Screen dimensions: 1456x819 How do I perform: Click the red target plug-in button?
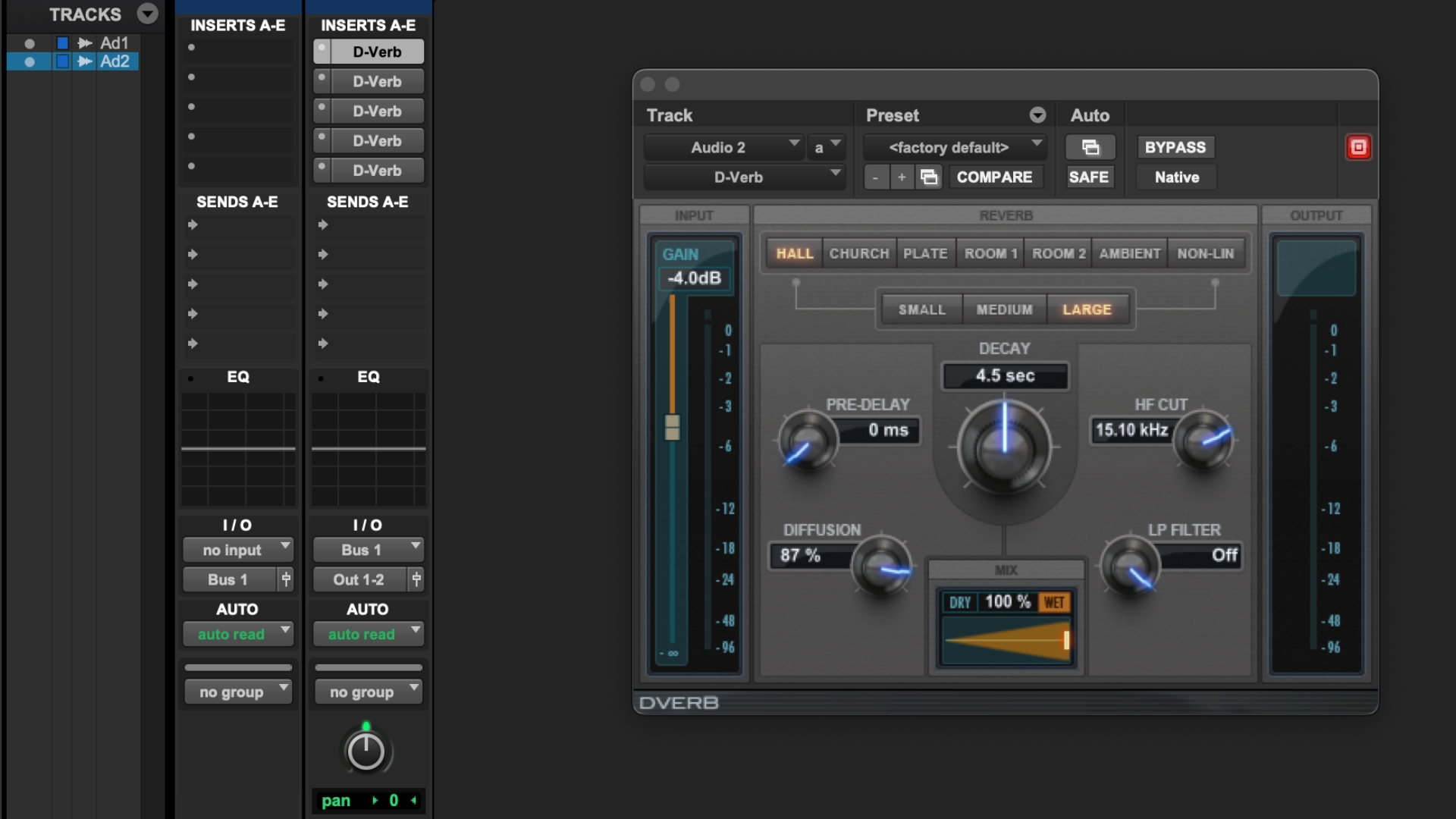(1358, 147)
